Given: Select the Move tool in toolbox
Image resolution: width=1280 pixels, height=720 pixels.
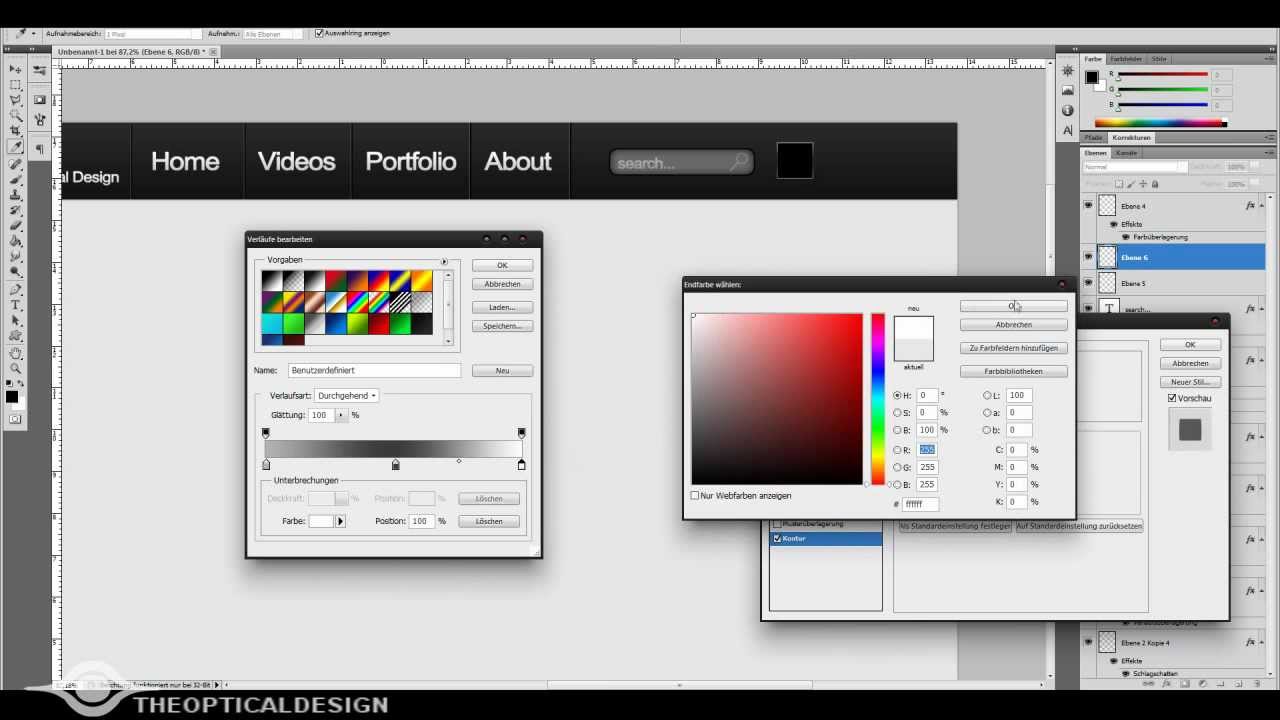Looking at the screenshot, I should coord(16,69).
